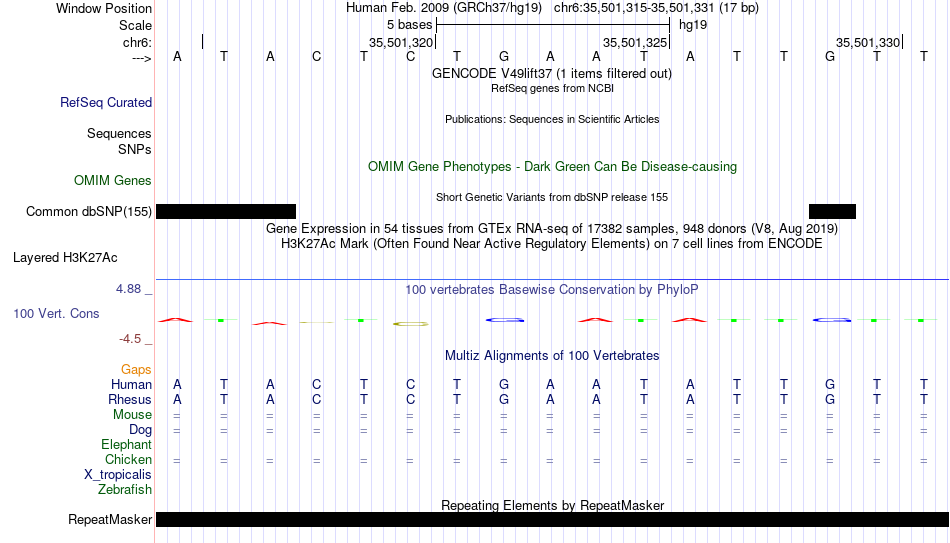Click Repeating Elements by RepeatMasker title

(553, 505)
